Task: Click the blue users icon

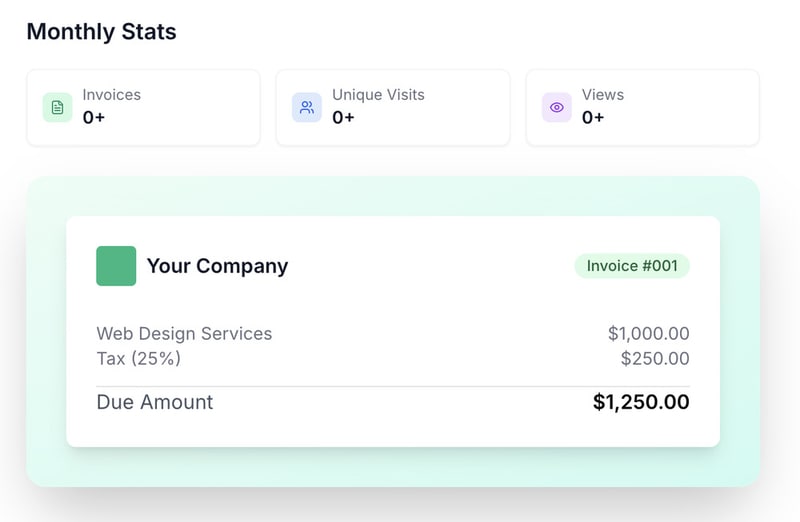Action: [x=307, y=107]
